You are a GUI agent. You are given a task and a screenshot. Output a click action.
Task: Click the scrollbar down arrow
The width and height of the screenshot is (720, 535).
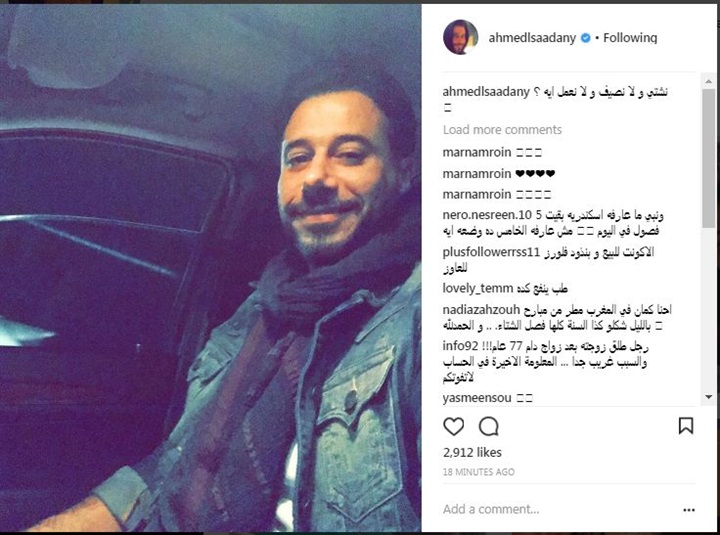pyautogui.click(x=709, y=397)
